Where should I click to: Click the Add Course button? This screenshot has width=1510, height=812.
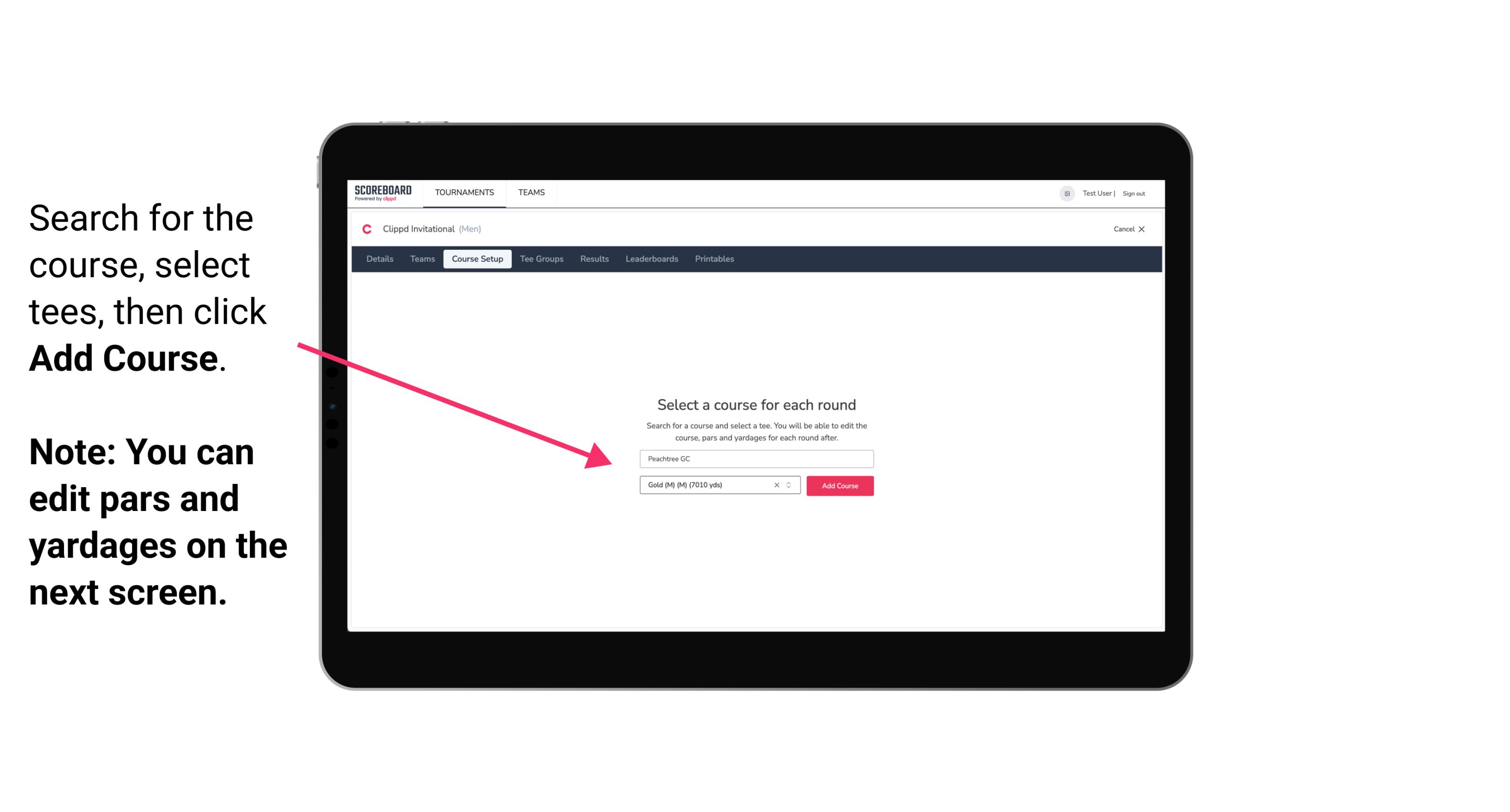[839, 486]
